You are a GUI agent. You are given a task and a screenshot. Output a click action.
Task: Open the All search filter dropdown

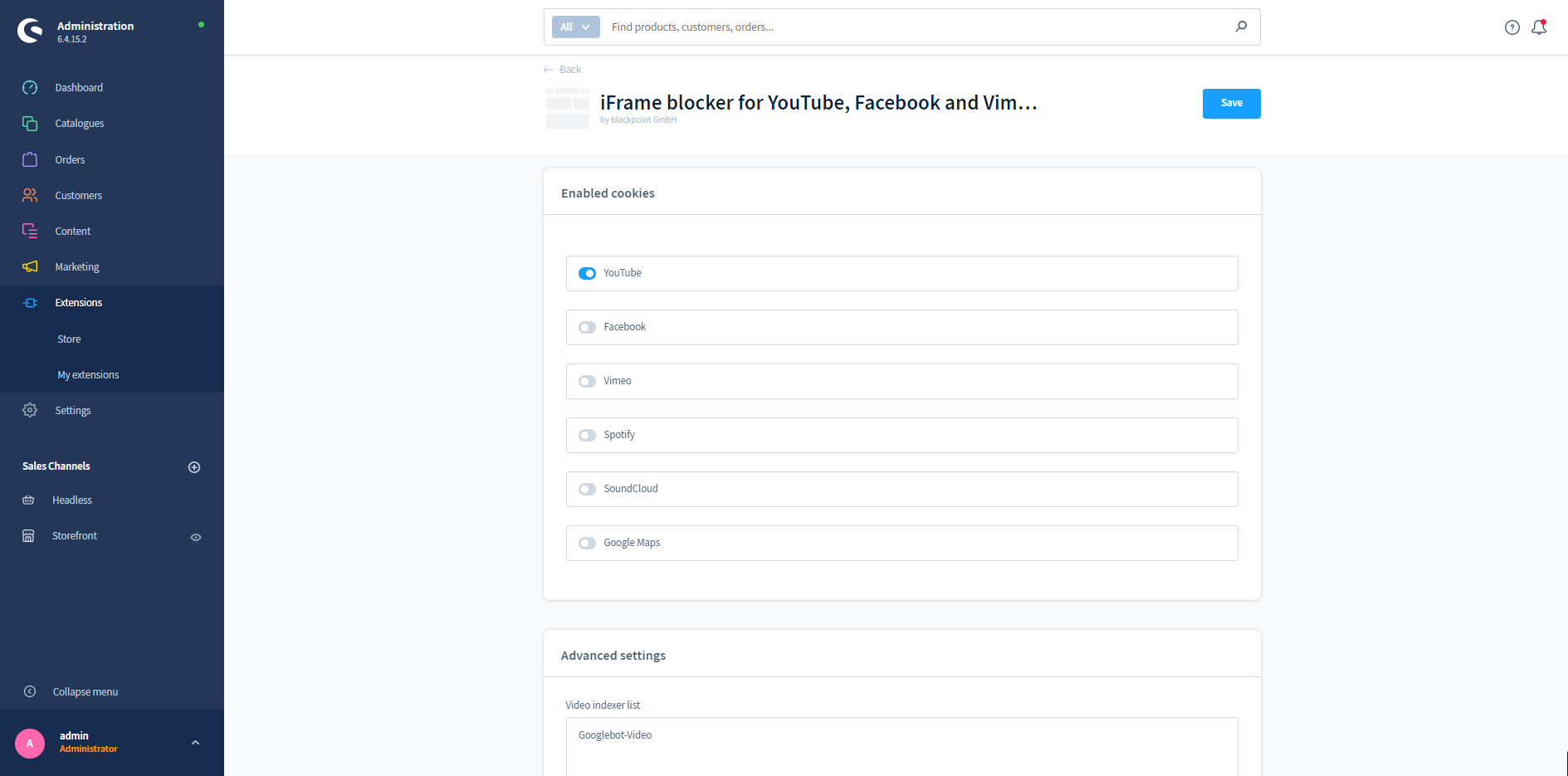[x=575, y=27]
